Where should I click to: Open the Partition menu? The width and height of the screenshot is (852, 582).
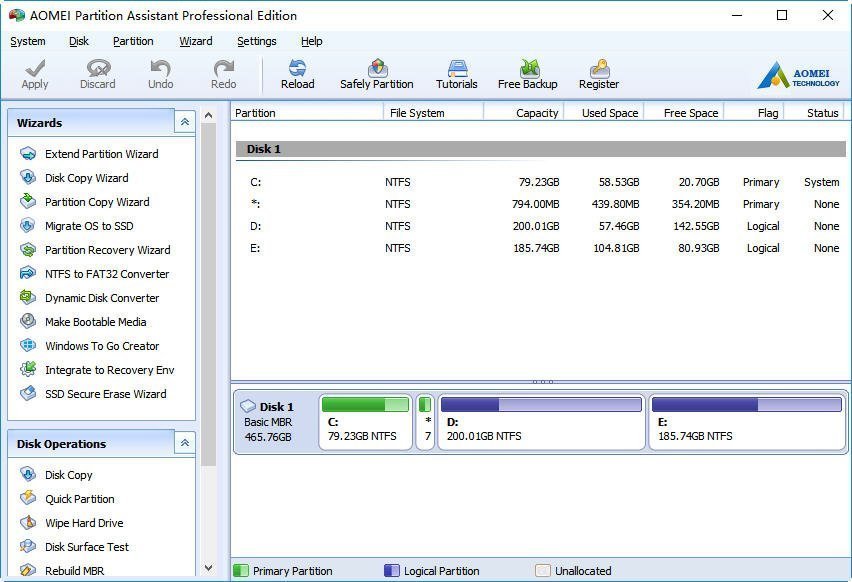[133, 41]
